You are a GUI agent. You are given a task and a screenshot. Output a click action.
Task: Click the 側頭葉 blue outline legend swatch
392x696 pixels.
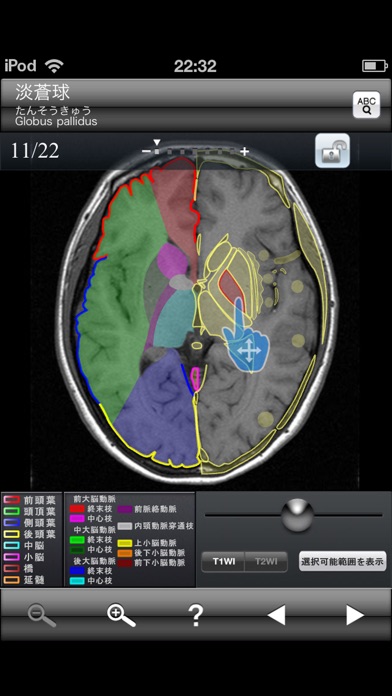(x=11, y=522)
